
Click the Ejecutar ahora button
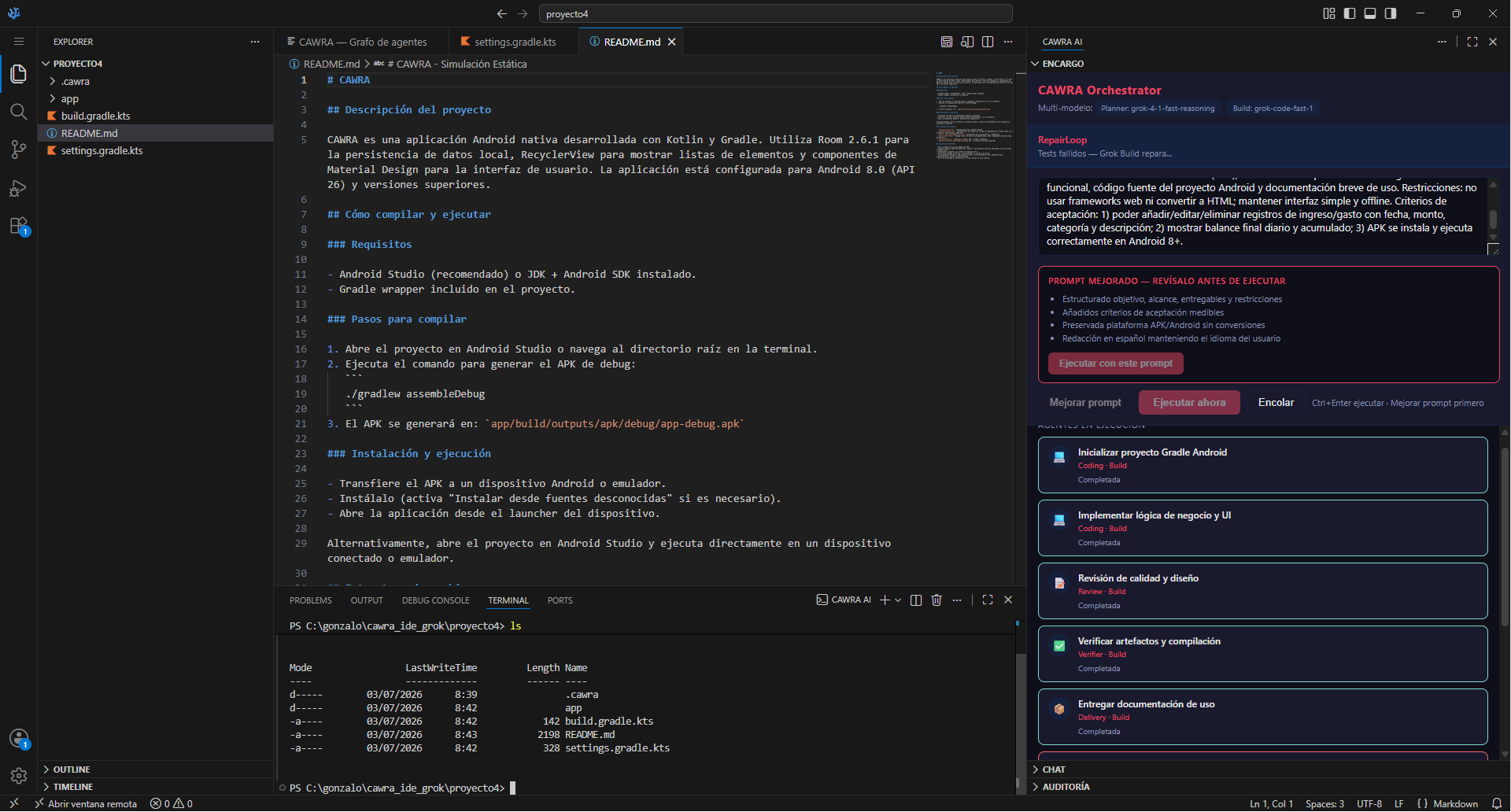(1189, 402)
